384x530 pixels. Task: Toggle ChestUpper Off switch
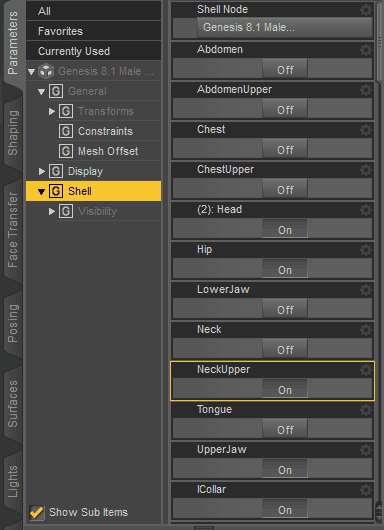(x=285, y=189)
